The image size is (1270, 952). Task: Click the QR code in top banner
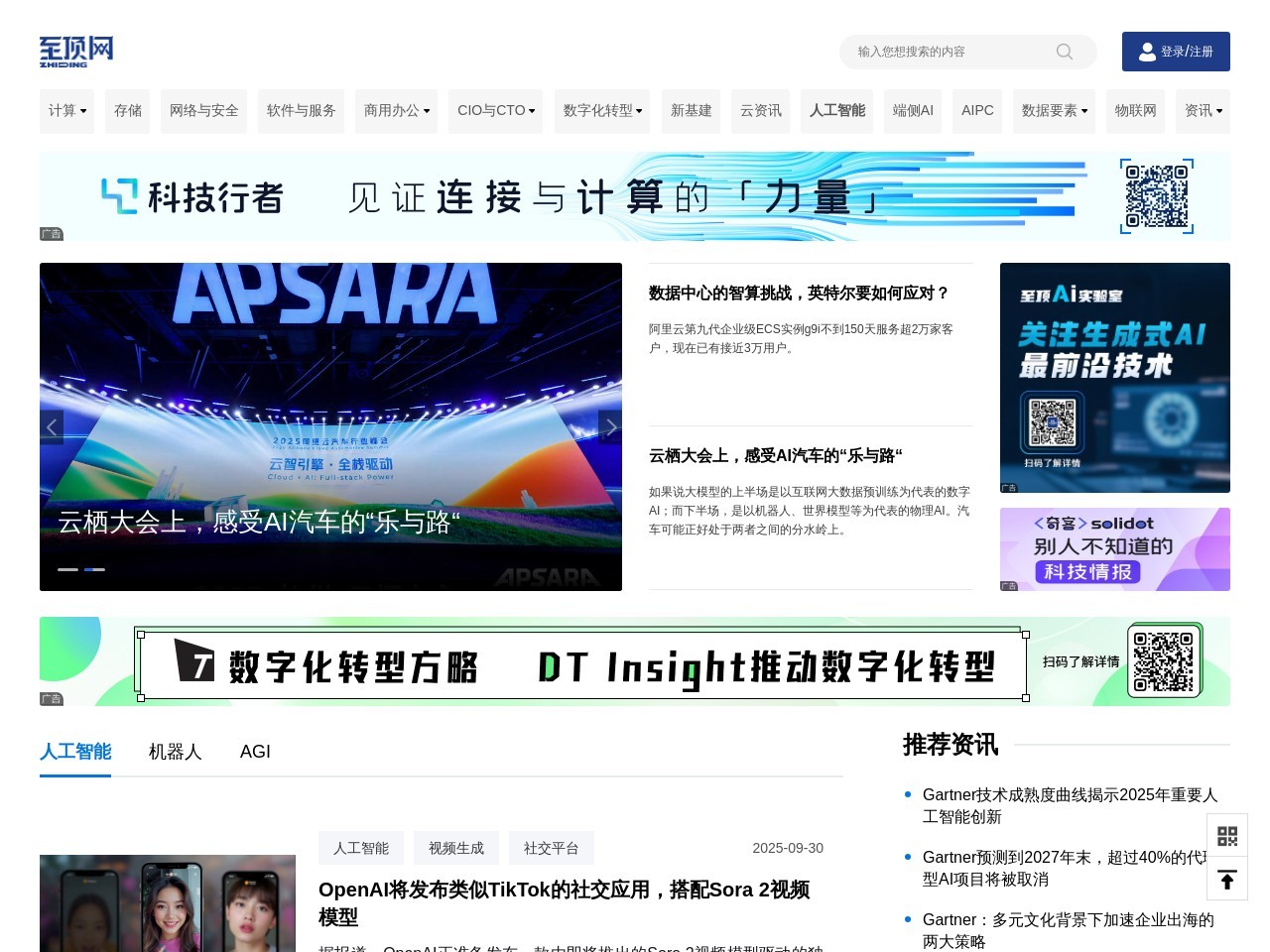pyautogui.click(x=1157, y=196)
